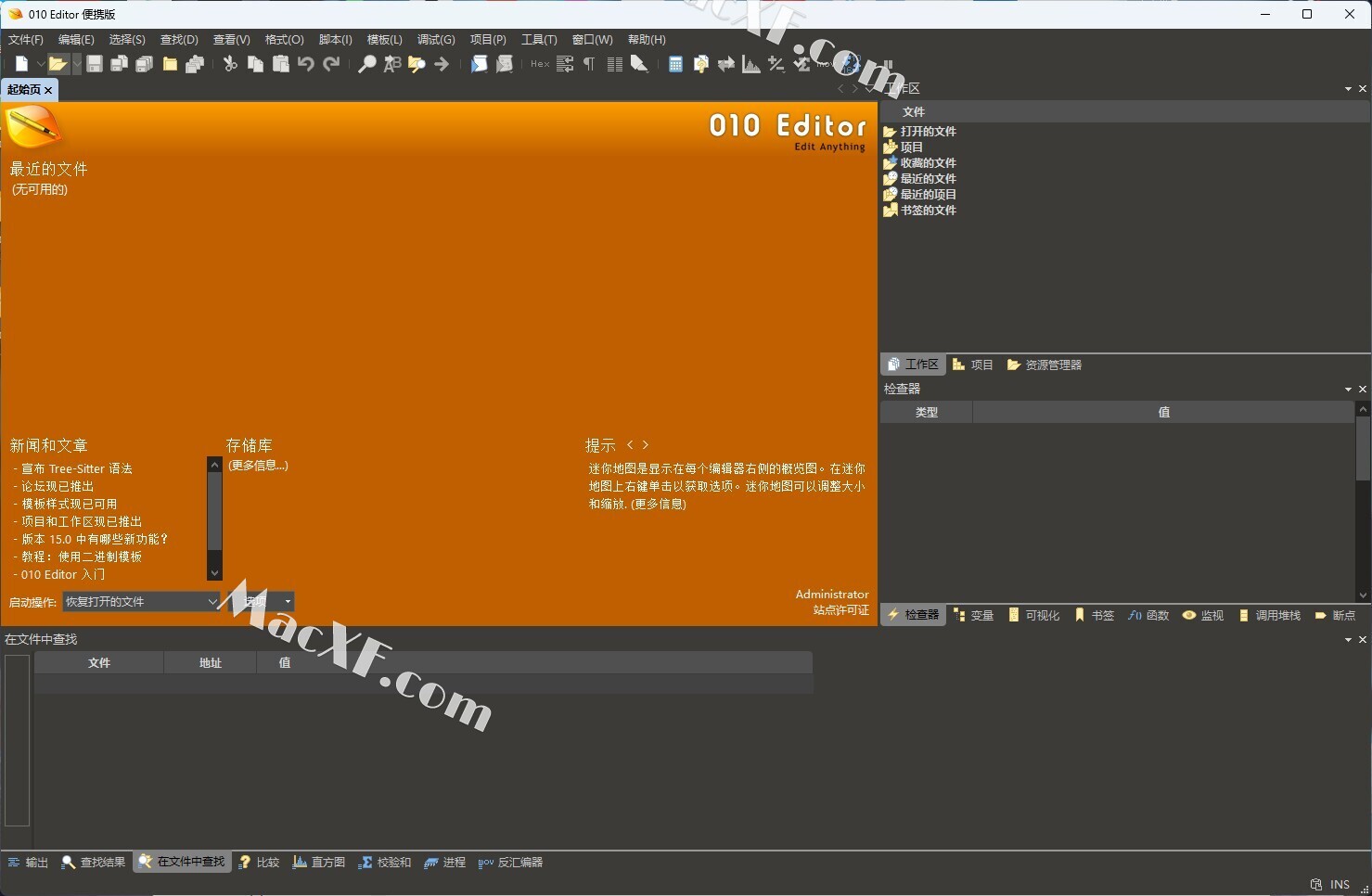Click the 类型 column header in 检查器

click(x=927, y=413)
